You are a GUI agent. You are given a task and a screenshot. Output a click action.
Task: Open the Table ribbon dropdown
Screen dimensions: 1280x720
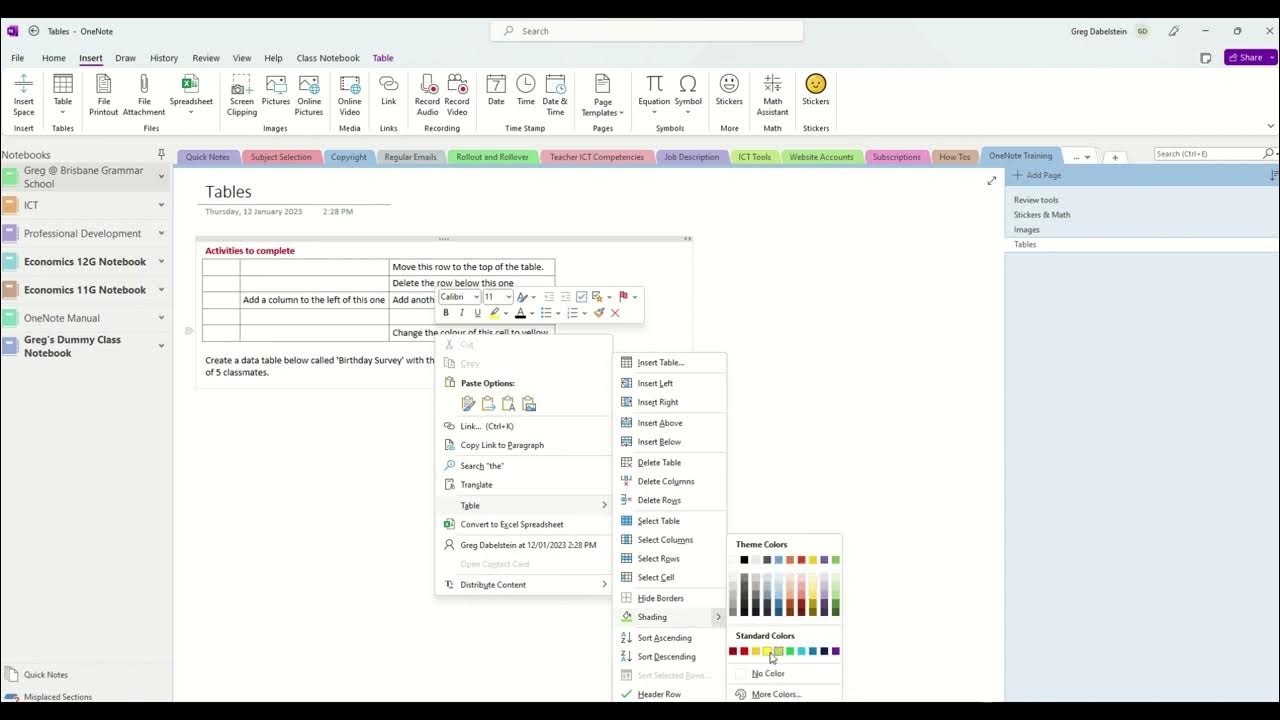coord(63,112)
